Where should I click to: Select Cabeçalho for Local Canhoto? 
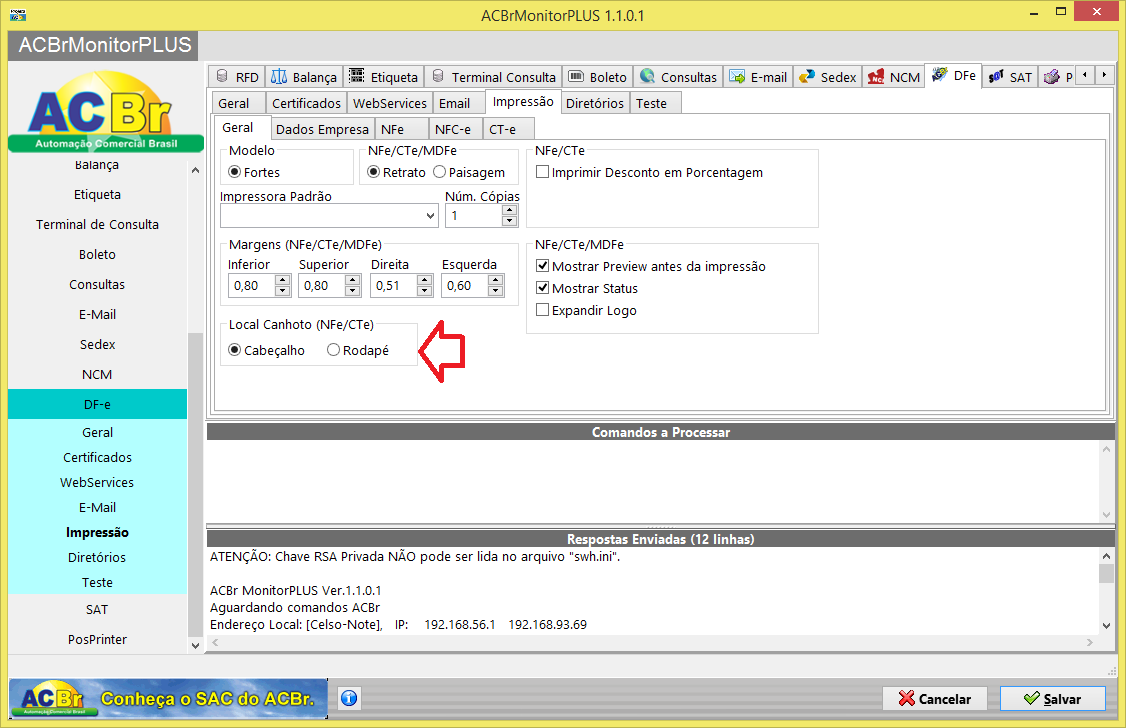[x=235, y=350]
